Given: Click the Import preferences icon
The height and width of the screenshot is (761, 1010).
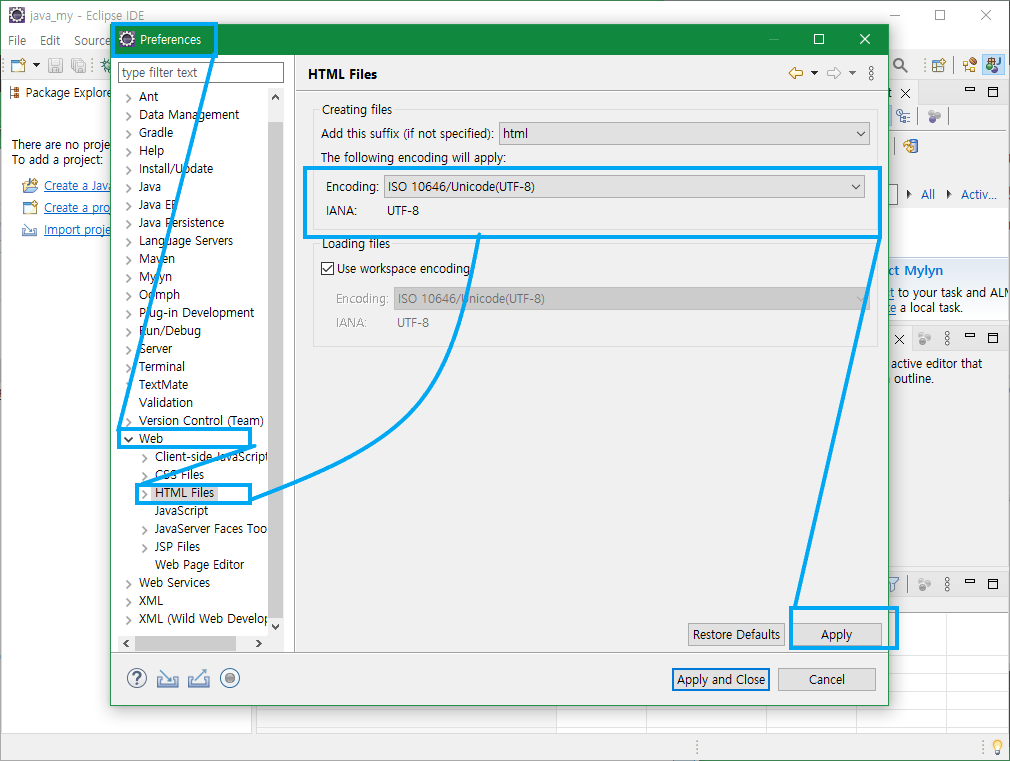Looking at the screenshot, I should pos(167,679).
